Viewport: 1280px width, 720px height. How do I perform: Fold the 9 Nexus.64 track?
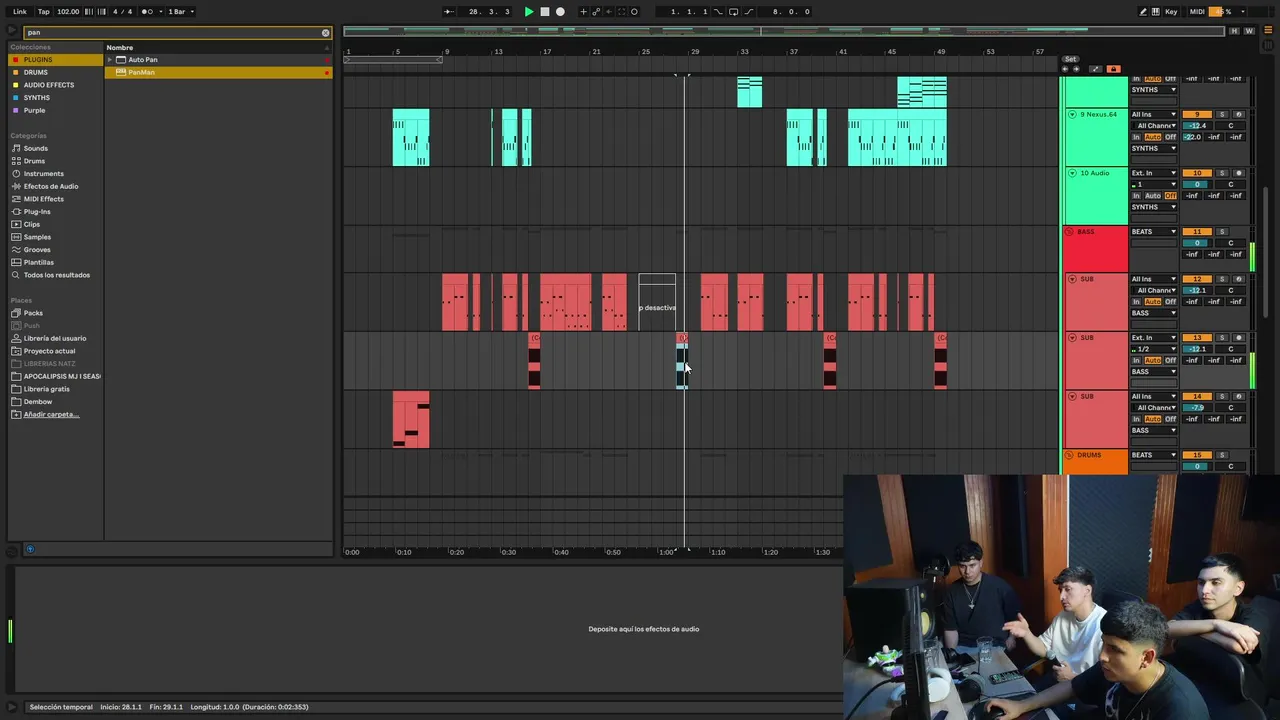[x=1072, y=114]
